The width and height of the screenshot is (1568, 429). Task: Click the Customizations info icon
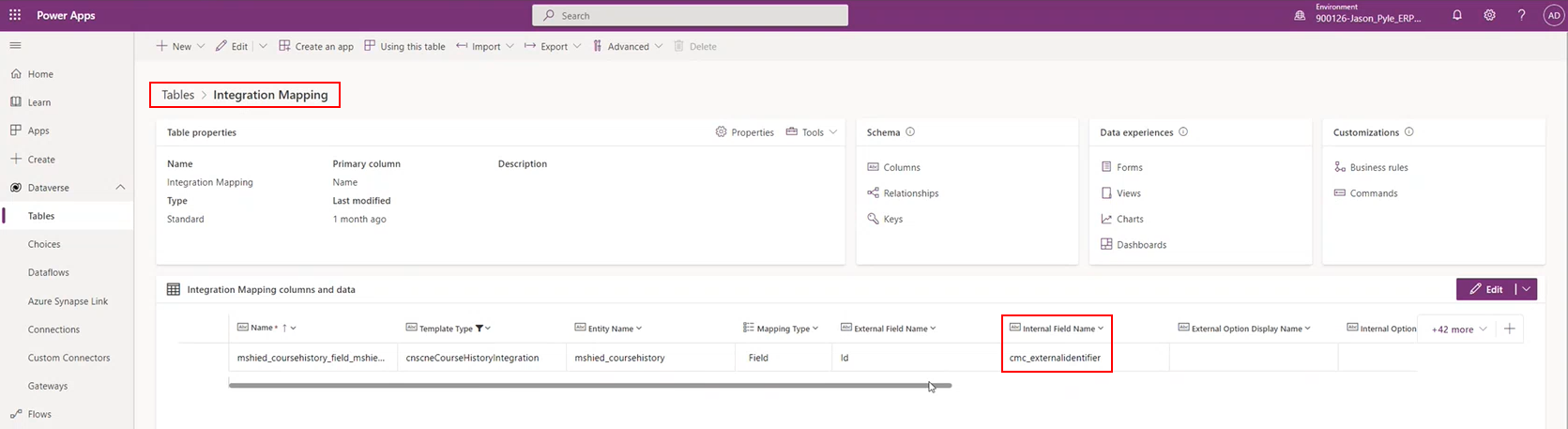coord(1409,132)
